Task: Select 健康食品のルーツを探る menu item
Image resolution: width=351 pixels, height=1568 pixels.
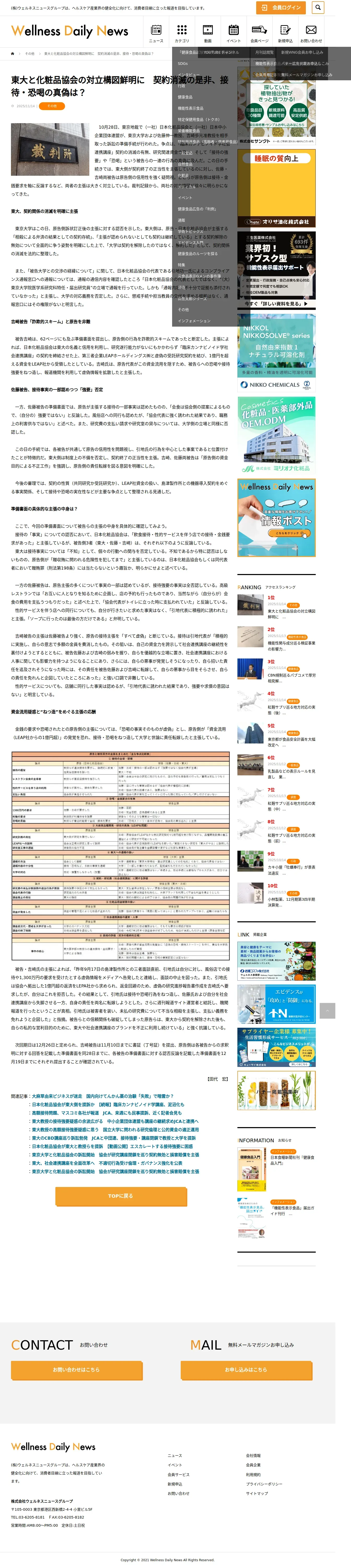Action: [197, 254]
